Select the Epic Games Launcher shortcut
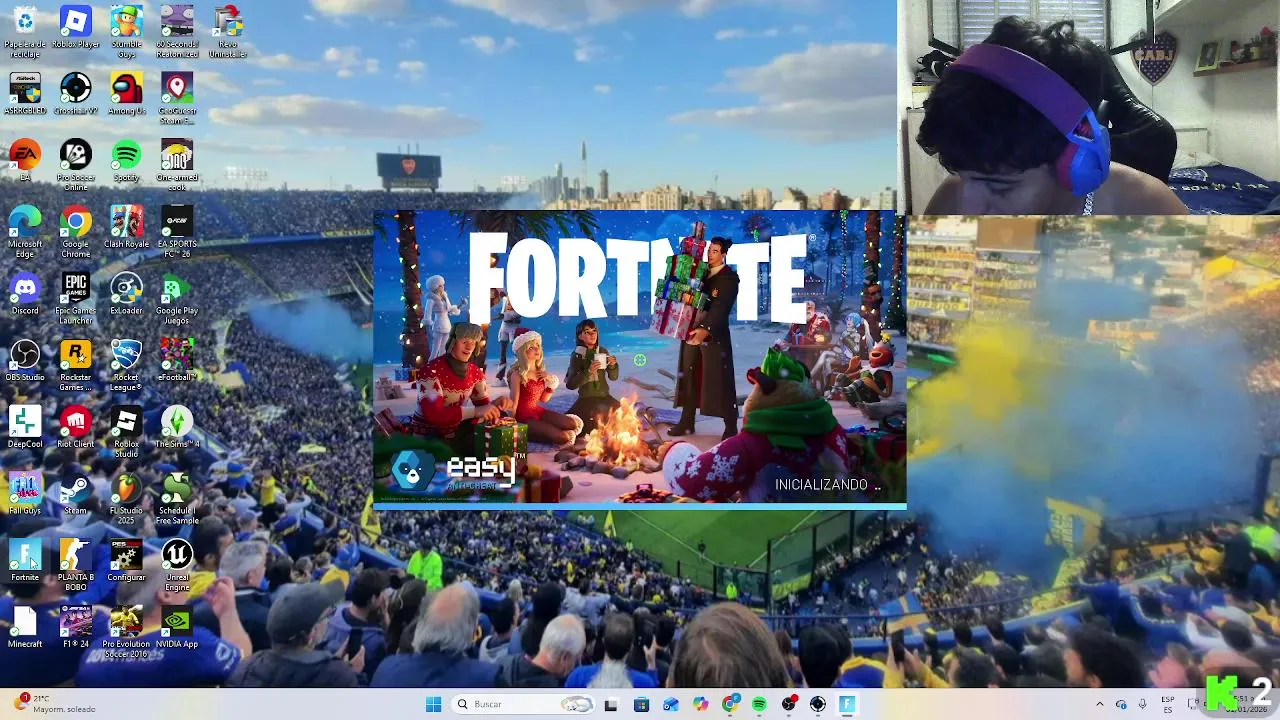The height and width of the screenshot is (720, 1280). pos(76,298)
